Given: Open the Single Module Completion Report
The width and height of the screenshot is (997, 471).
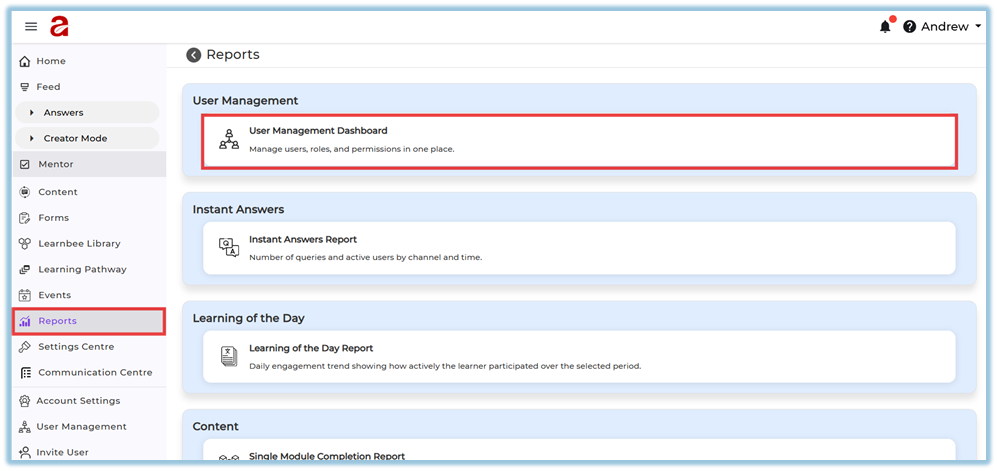Looking at the screenshot, I should click(x=326, y=457).
